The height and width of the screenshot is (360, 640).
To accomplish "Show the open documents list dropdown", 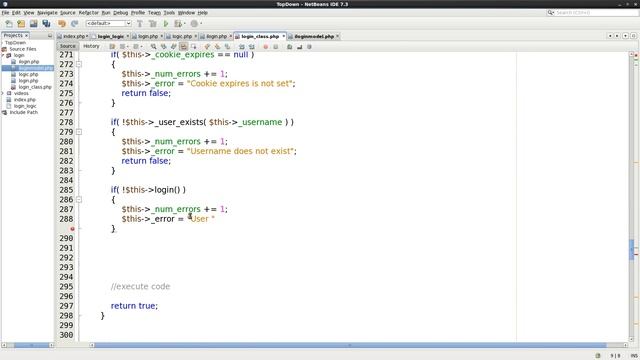I will point(625,36).
